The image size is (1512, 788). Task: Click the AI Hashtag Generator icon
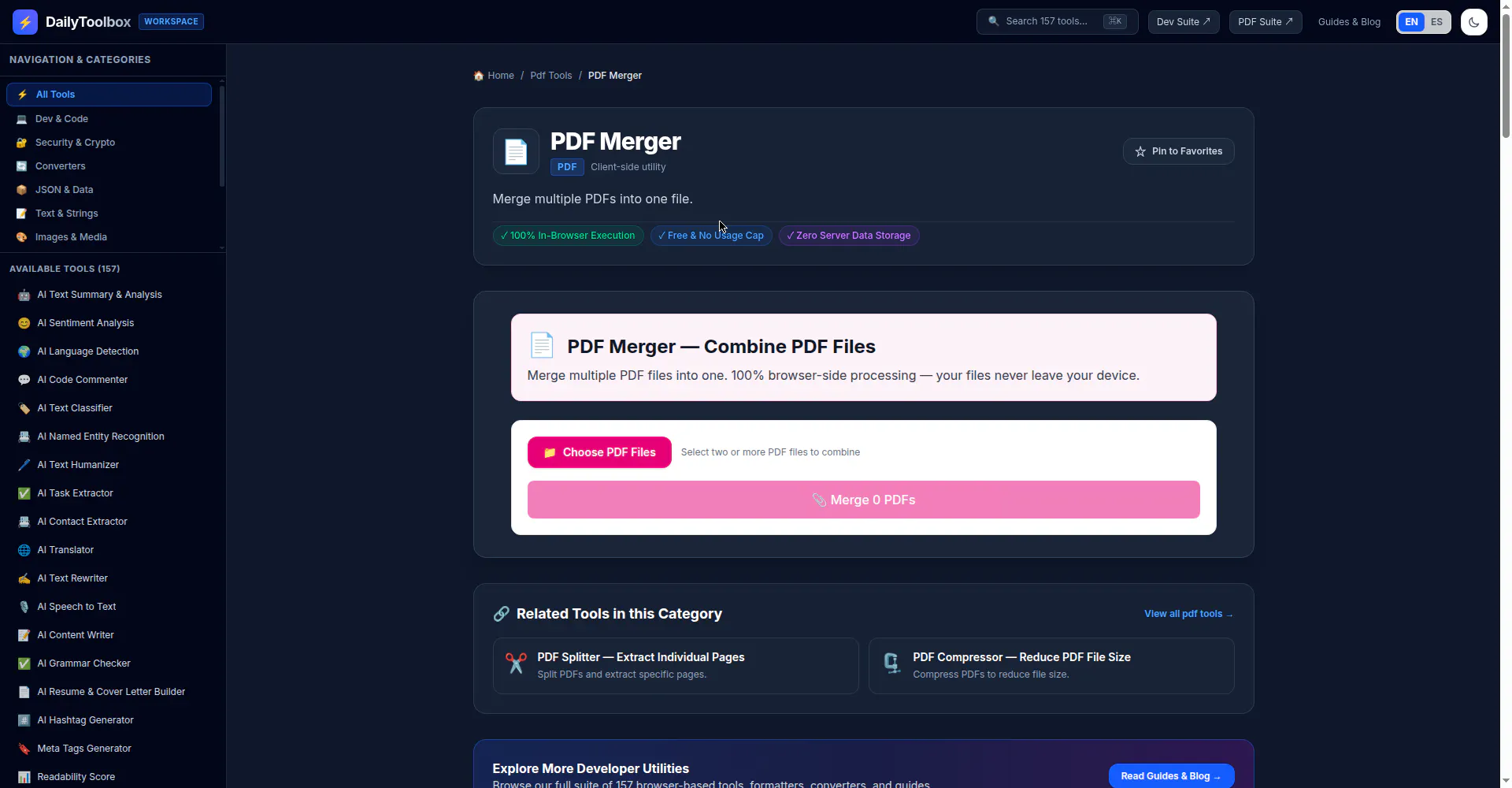coord(24,720)
